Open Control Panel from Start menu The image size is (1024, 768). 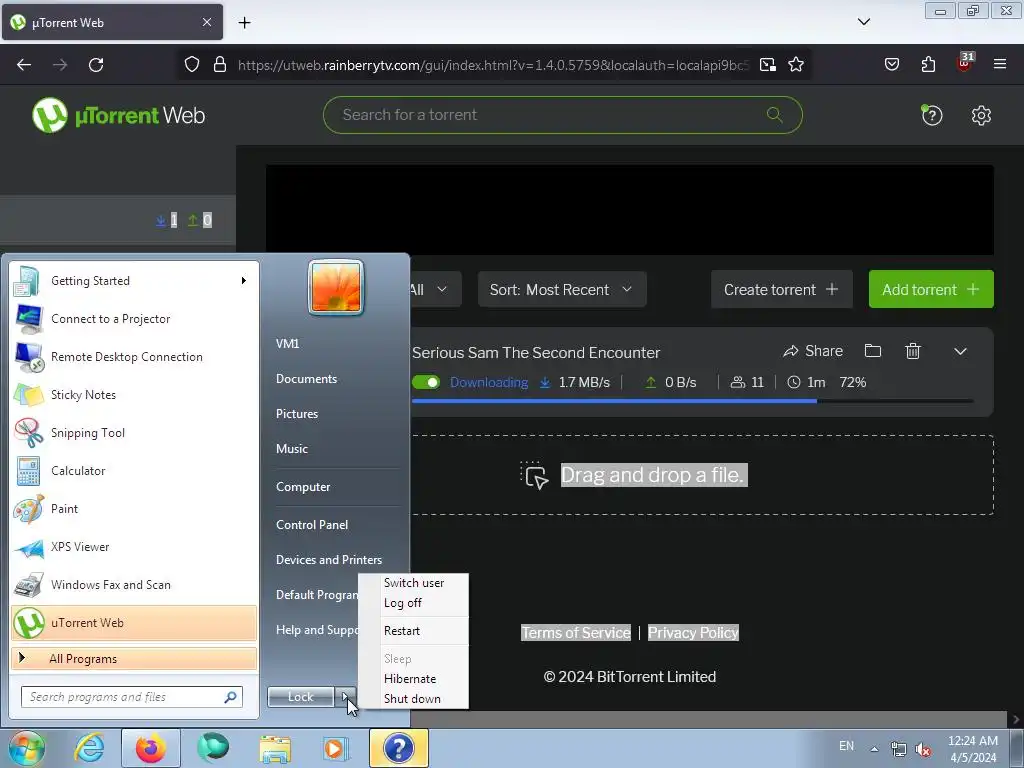(x=312, y=525)
